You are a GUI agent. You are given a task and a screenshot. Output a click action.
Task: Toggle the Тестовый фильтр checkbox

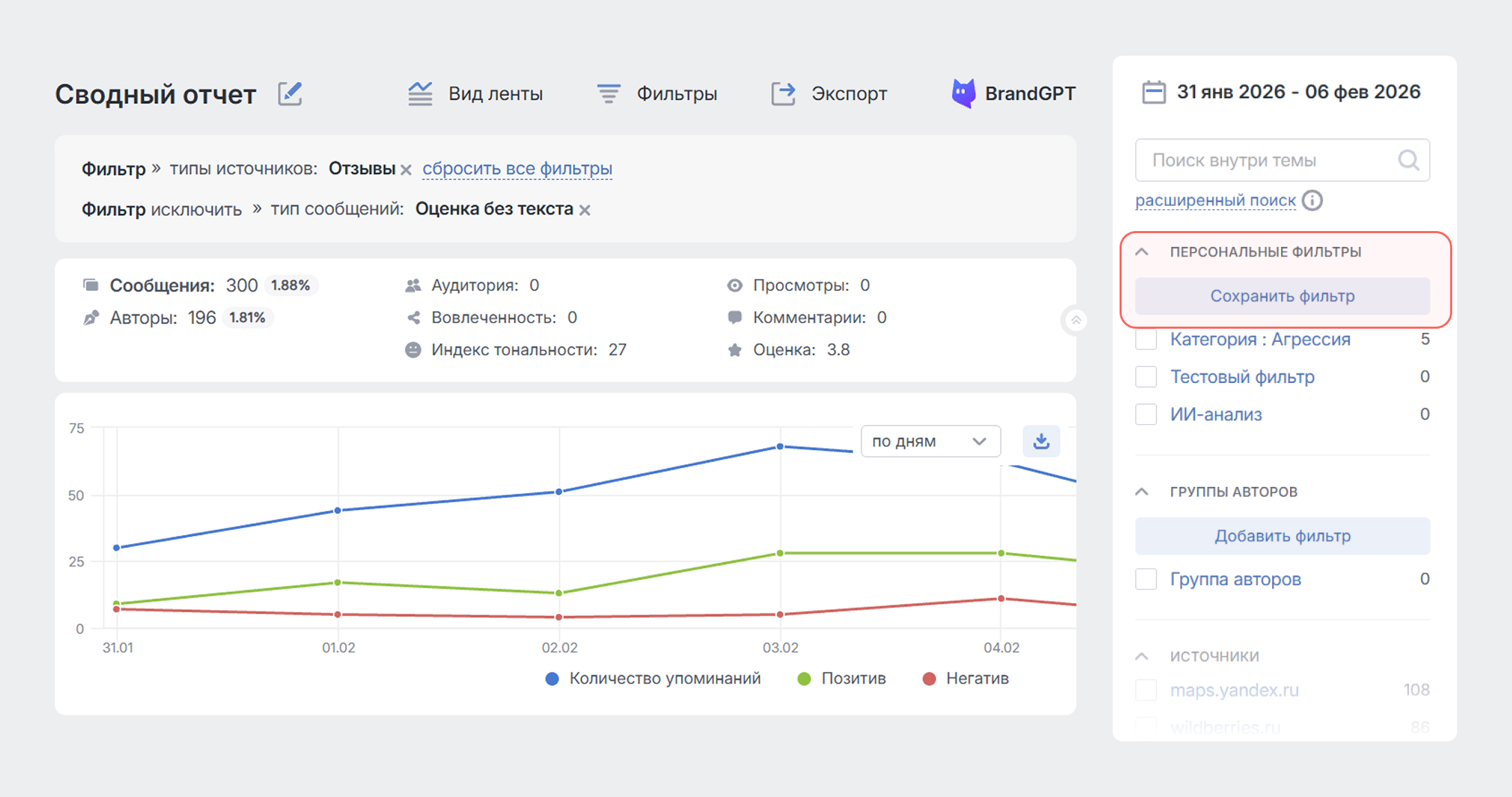click(1146, 377)
